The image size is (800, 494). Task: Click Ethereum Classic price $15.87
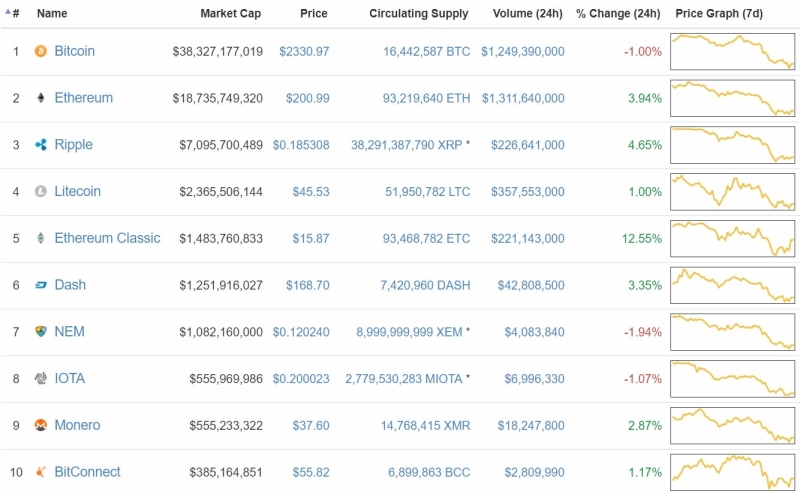(311, 238)
